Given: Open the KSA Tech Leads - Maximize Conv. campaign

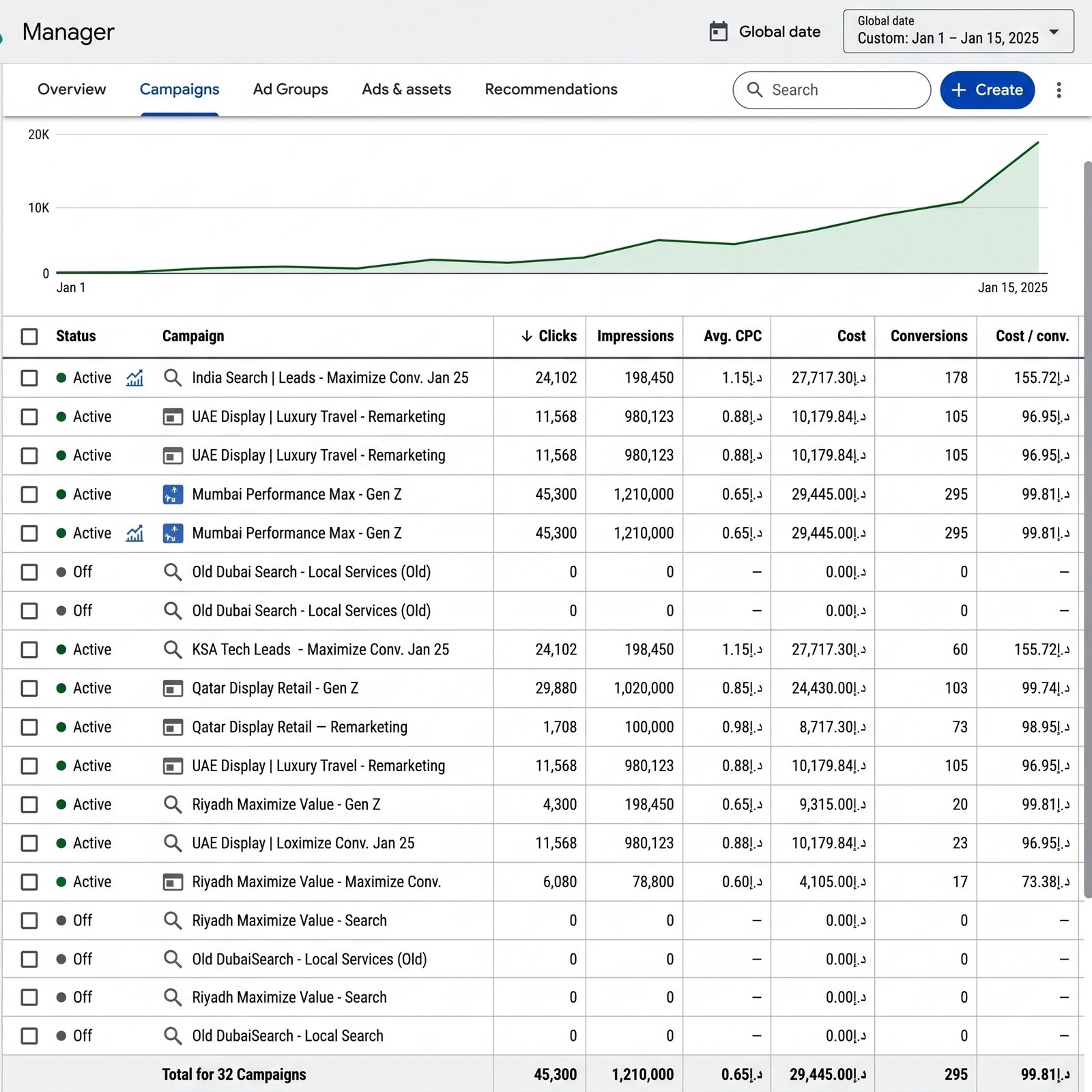Looking at the screenshot, I should [320, 649].
